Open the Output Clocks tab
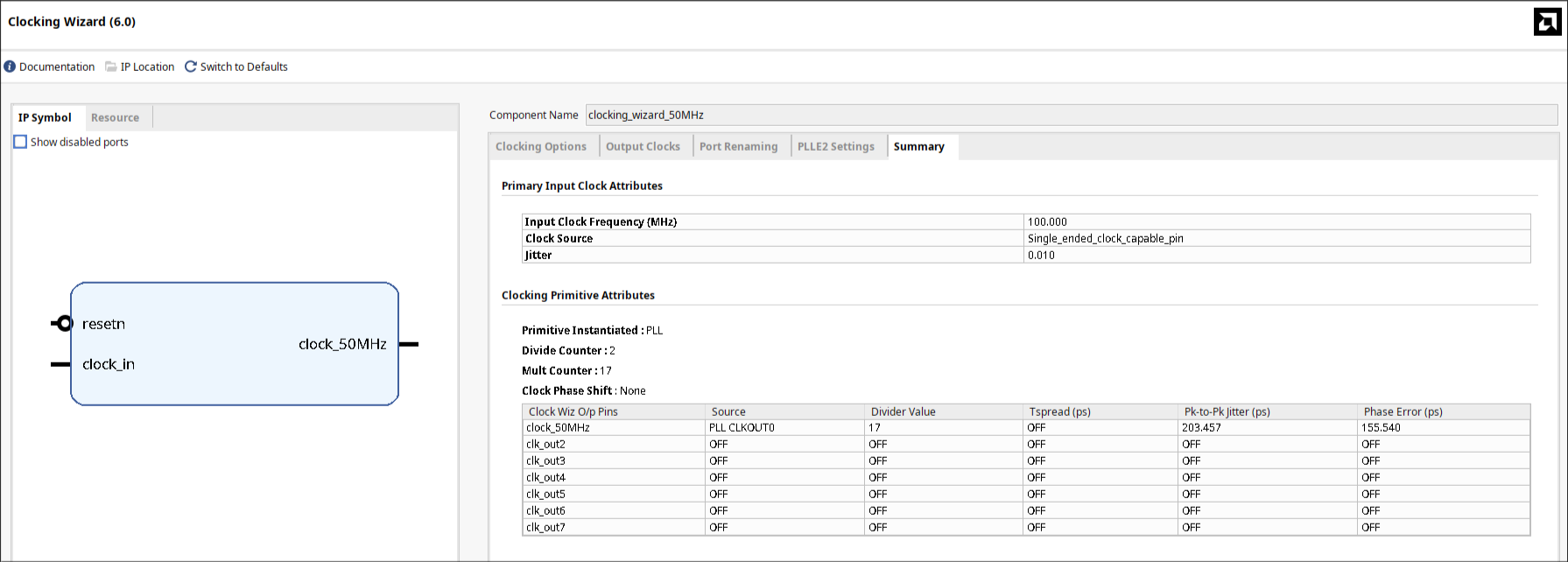Image resolution: width=1568 pixels, height=562 pixels. (x=643, y=146)
